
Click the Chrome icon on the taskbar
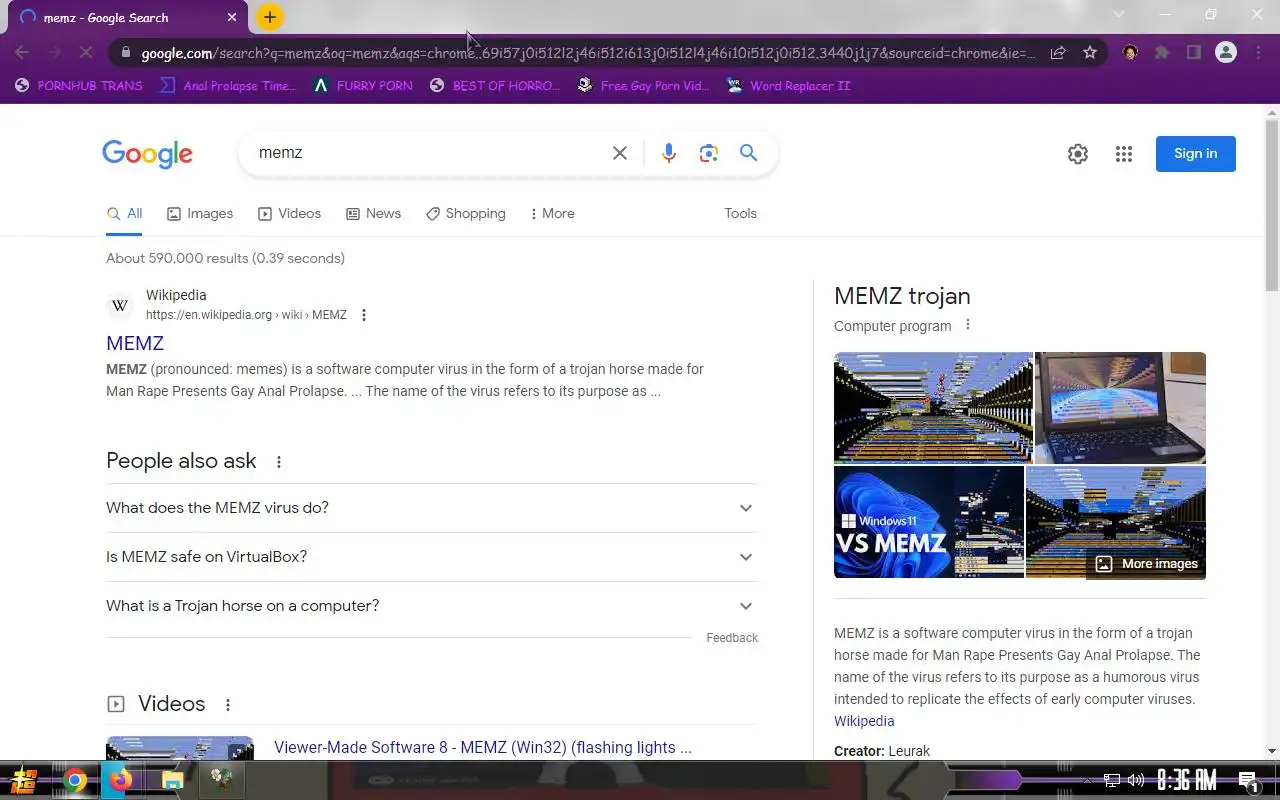74,781
